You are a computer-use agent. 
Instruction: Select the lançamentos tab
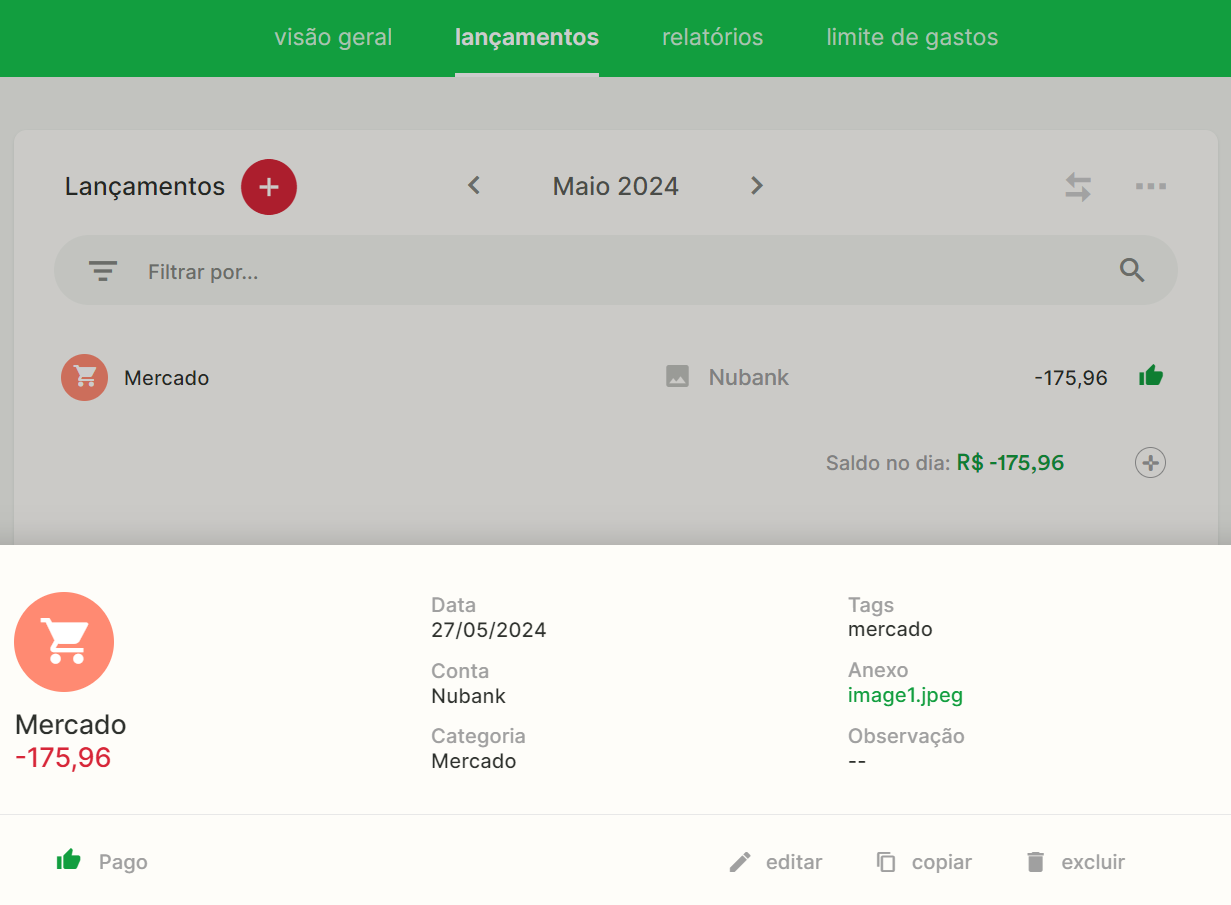tap(527, 38)
